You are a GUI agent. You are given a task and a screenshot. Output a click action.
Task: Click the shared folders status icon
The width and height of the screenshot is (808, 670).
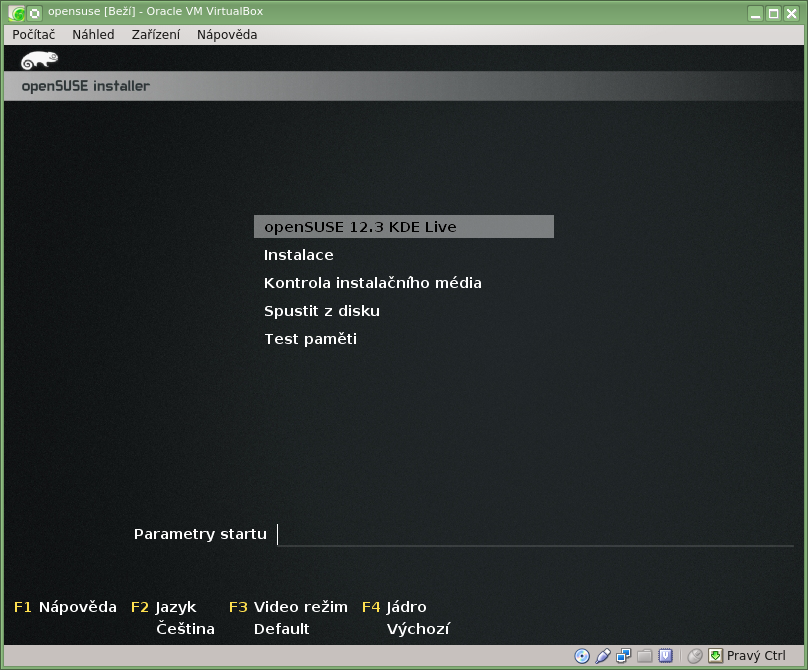click(x=644, y=656)
